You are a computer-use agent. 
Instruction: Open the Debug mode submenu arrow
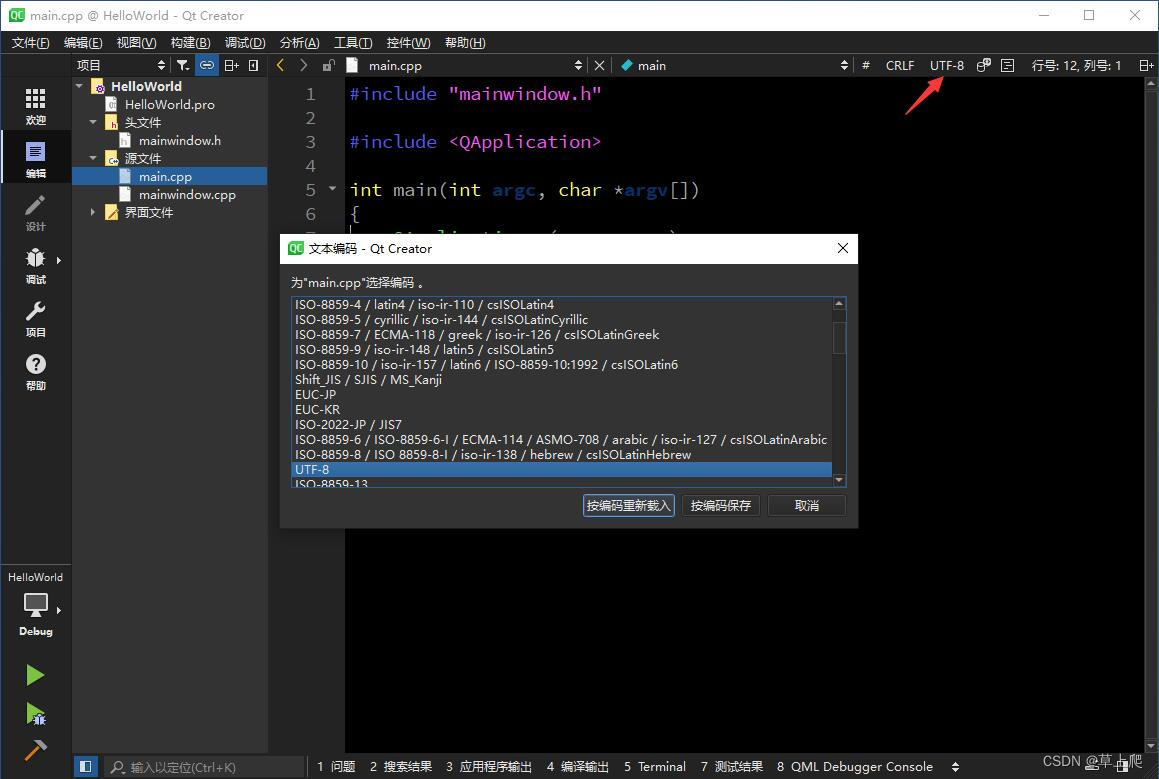58,260
